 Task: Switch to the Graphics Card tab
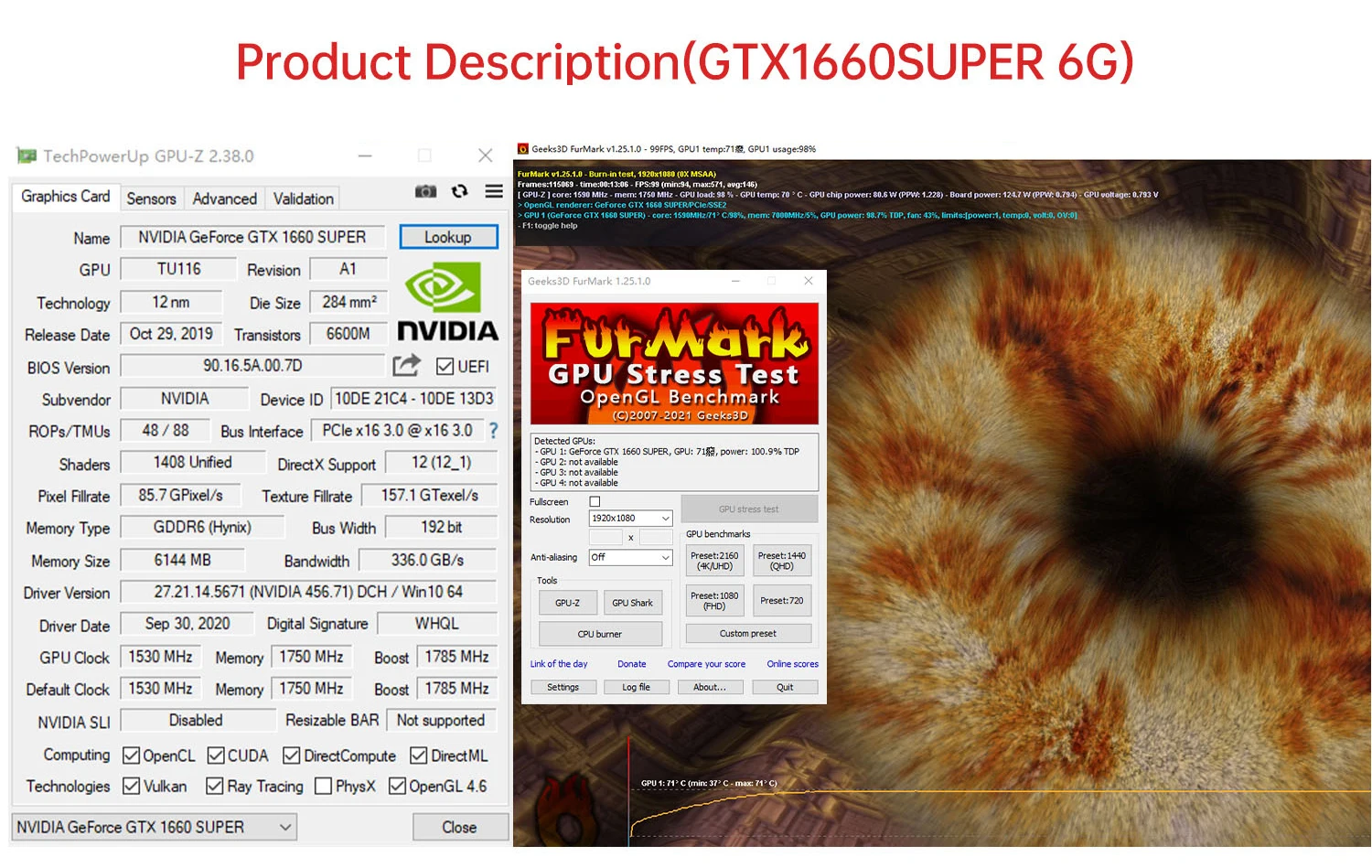click(65, 197)
